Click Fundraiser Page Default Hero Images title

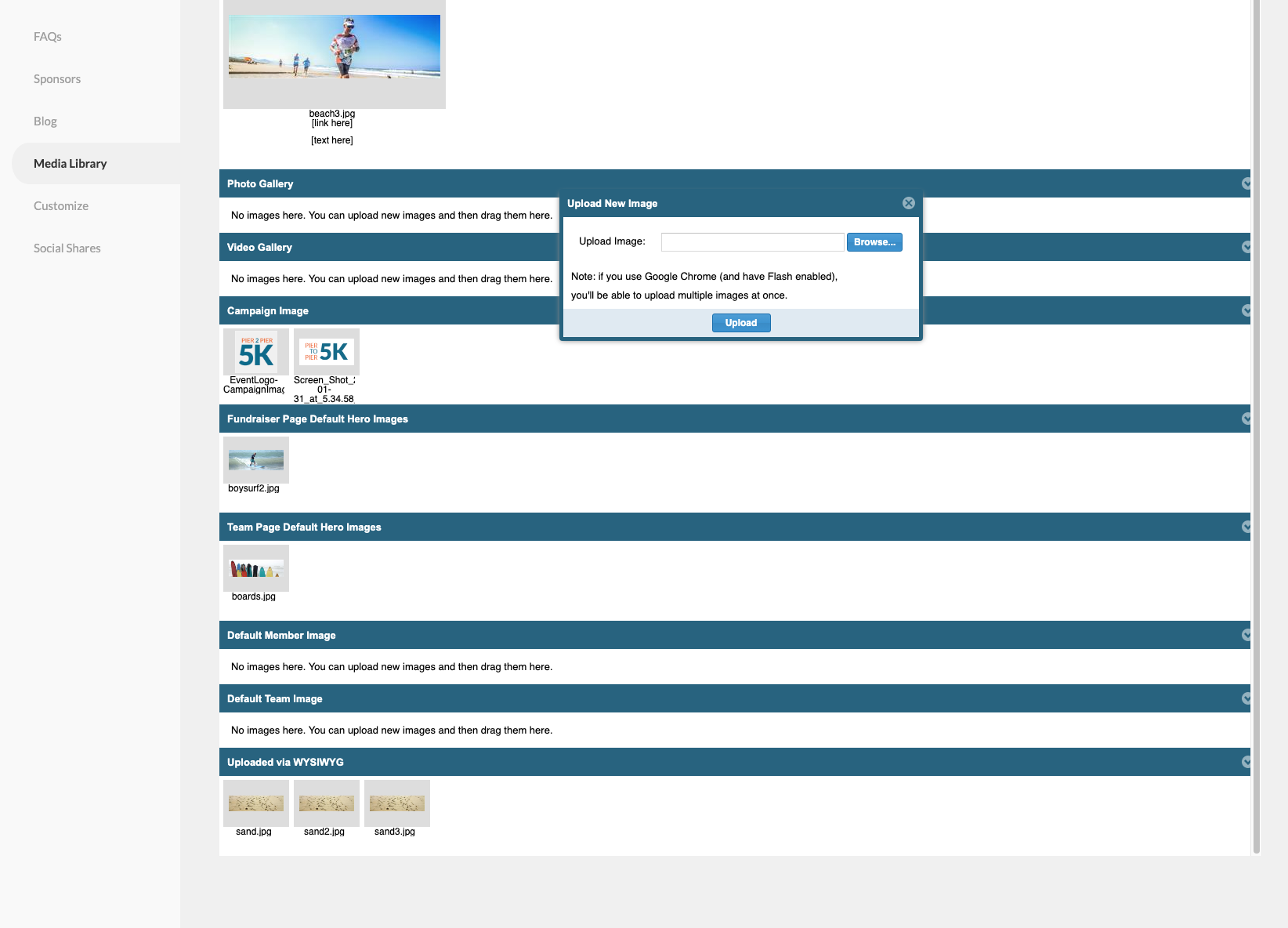(317, 419)
